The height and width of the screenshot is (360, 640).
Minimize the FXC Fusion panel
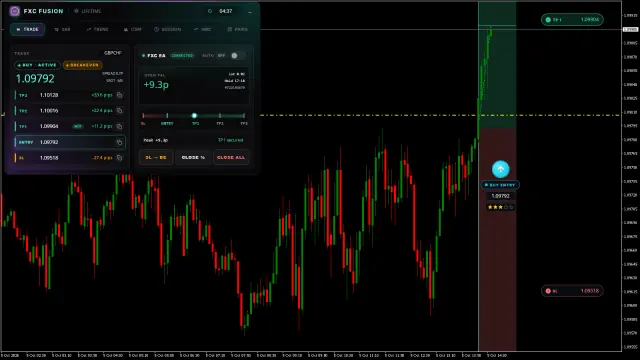coord(250,11)
